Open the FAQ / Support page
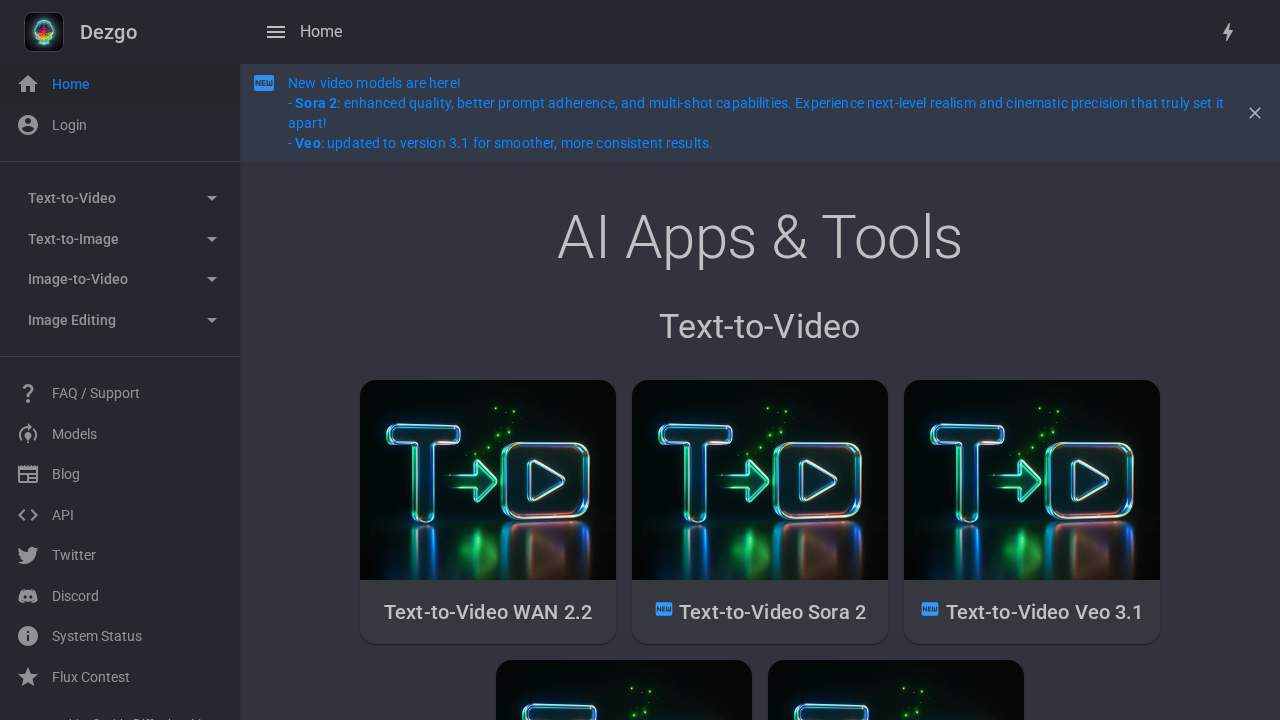Screen dimensions: 1280x720 [95, 393]
